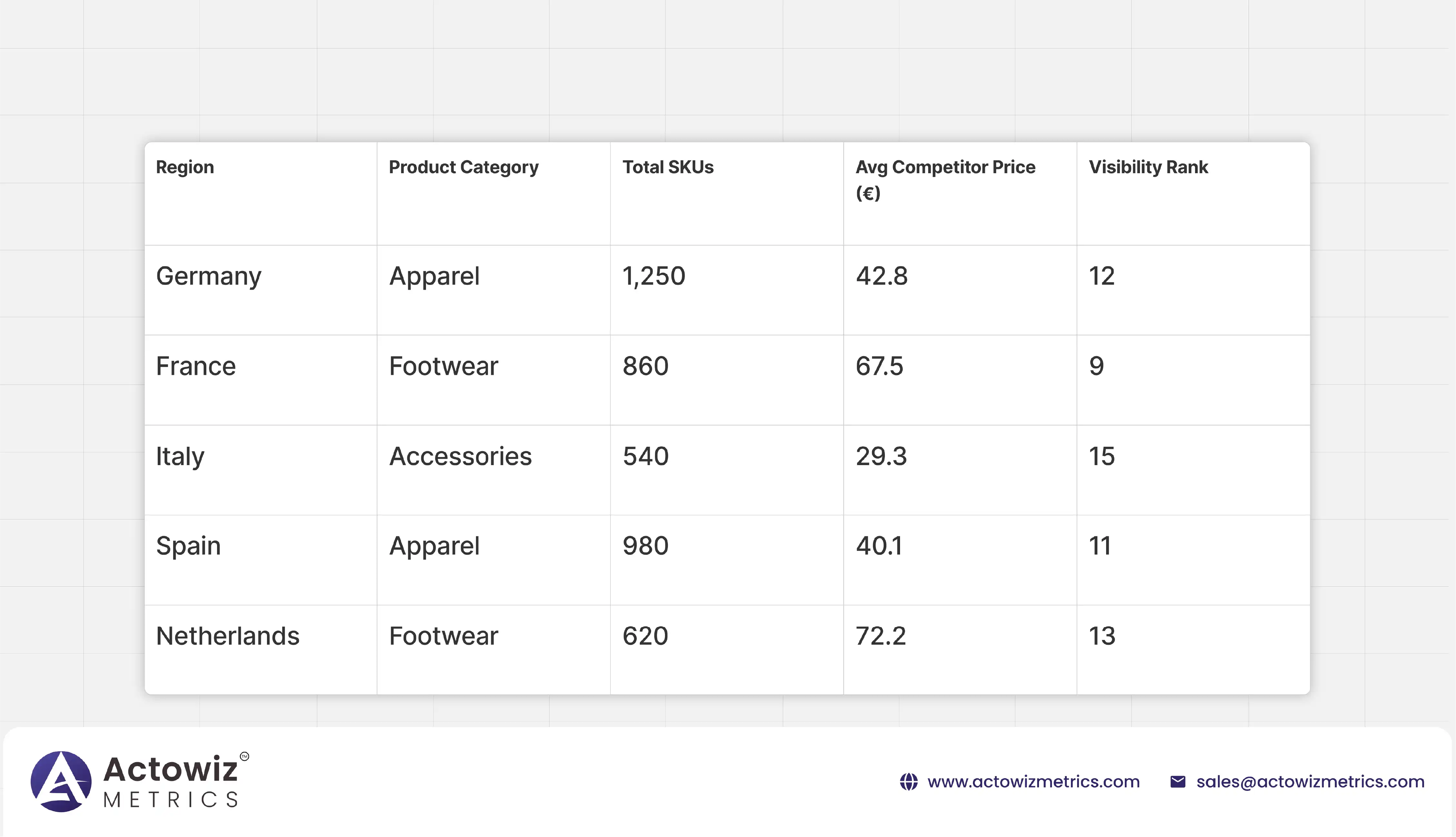This screenshot has height=837, width=1456.
Task: Select the Netherlands region cell
Action: (x=228, y=636)
